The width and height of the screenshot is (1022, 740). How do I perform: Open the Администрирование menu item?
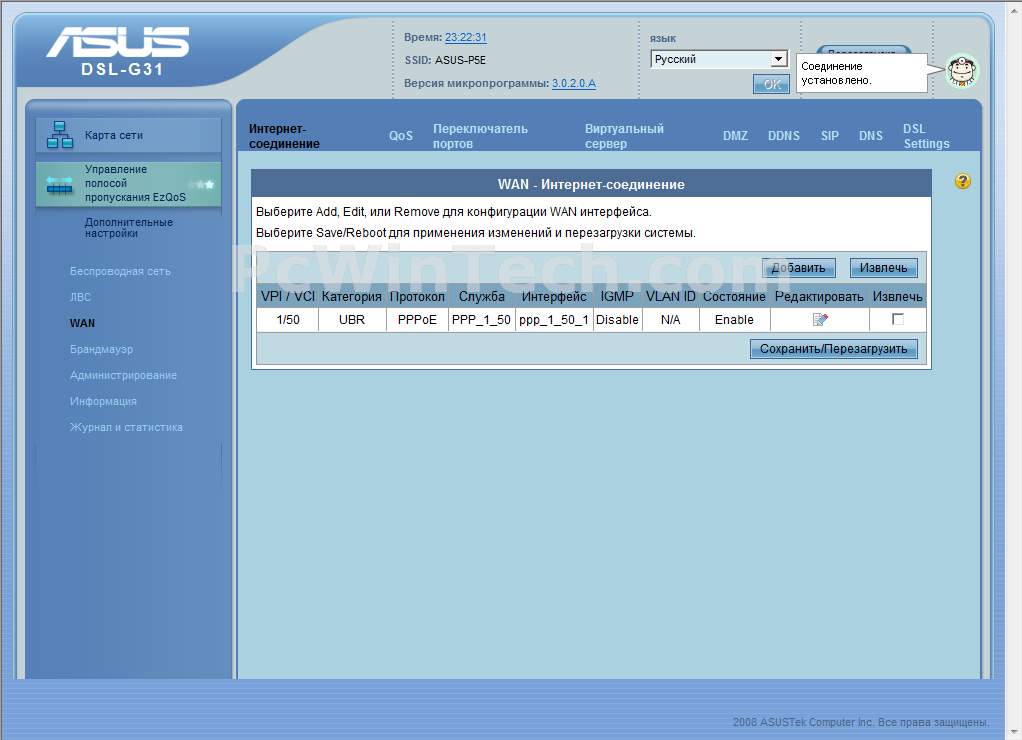click(x=123, y=376)
